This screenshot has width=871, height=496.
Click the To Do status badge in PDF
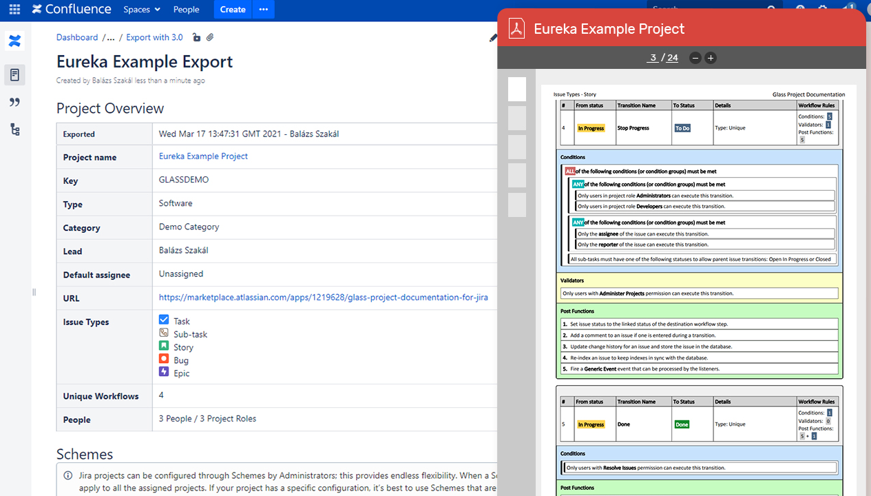tap(682, 128)
